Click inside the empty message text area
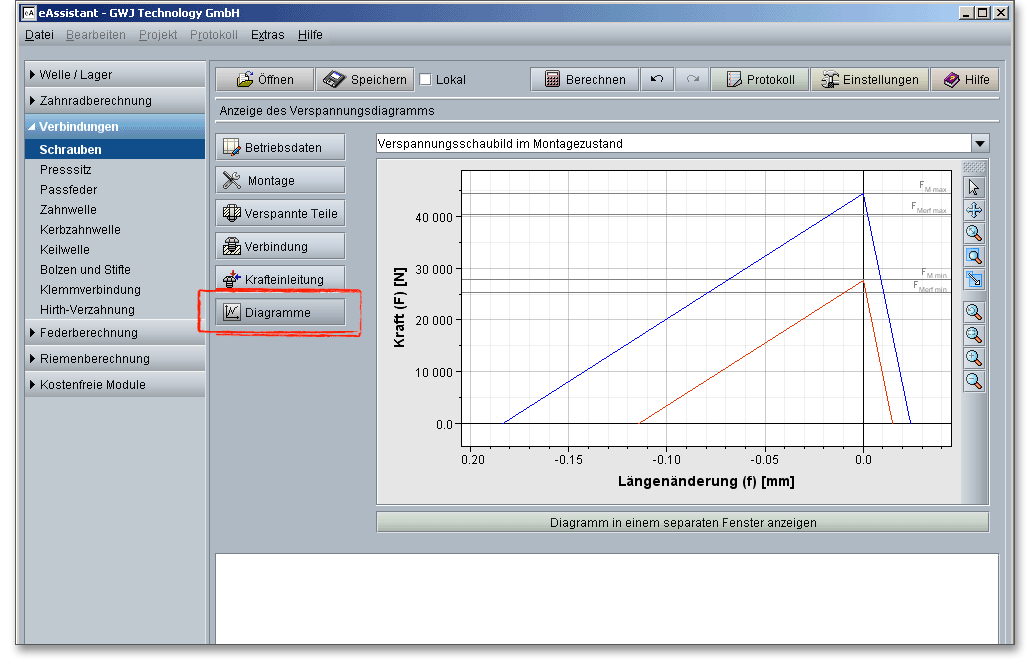This screenshot has height=660, width=1030. [x=606, y=598]
